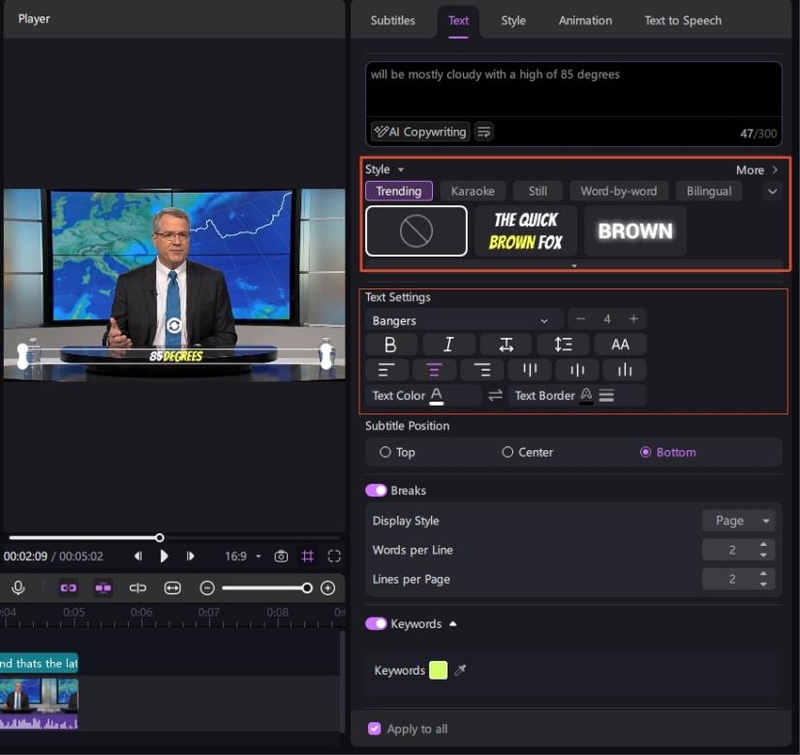The image size is (800, 755).
Task: Open the line spacing control
Action: pyautogui.click(x=563, y=345)
